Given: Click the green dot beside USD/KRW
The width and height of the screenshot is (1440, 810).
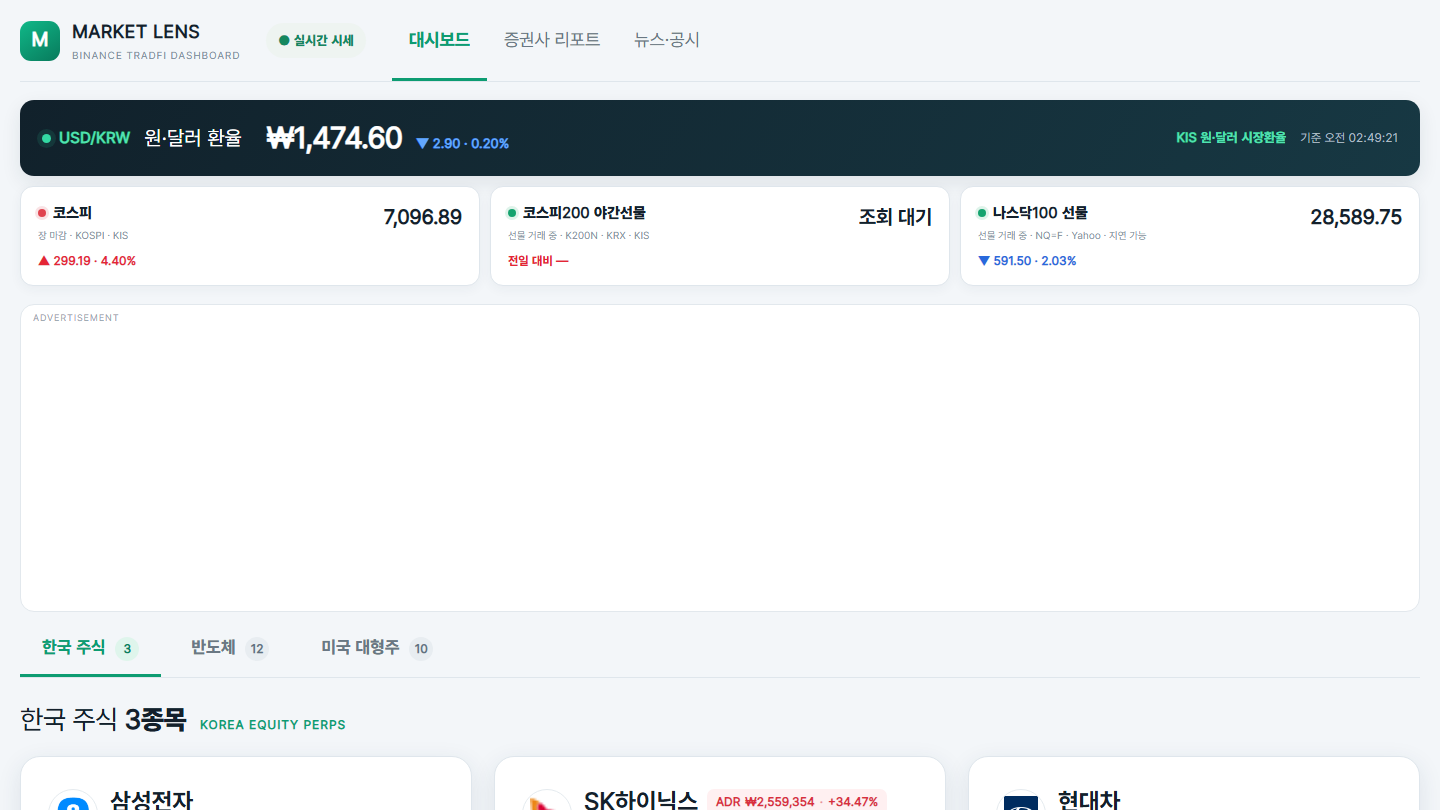Looking at the screenshot, I should (x=46, y=138).
